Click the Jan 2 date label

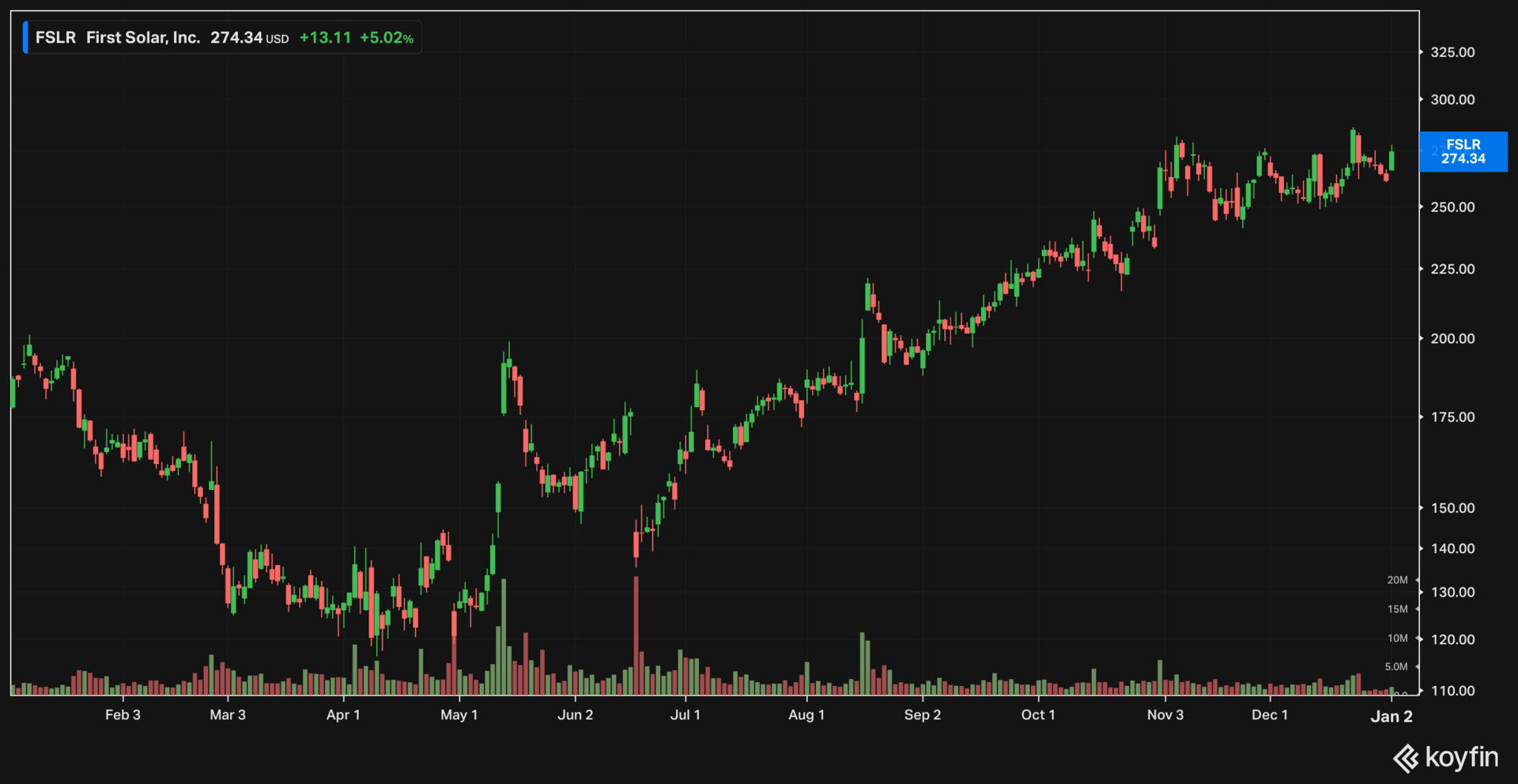1391,716
